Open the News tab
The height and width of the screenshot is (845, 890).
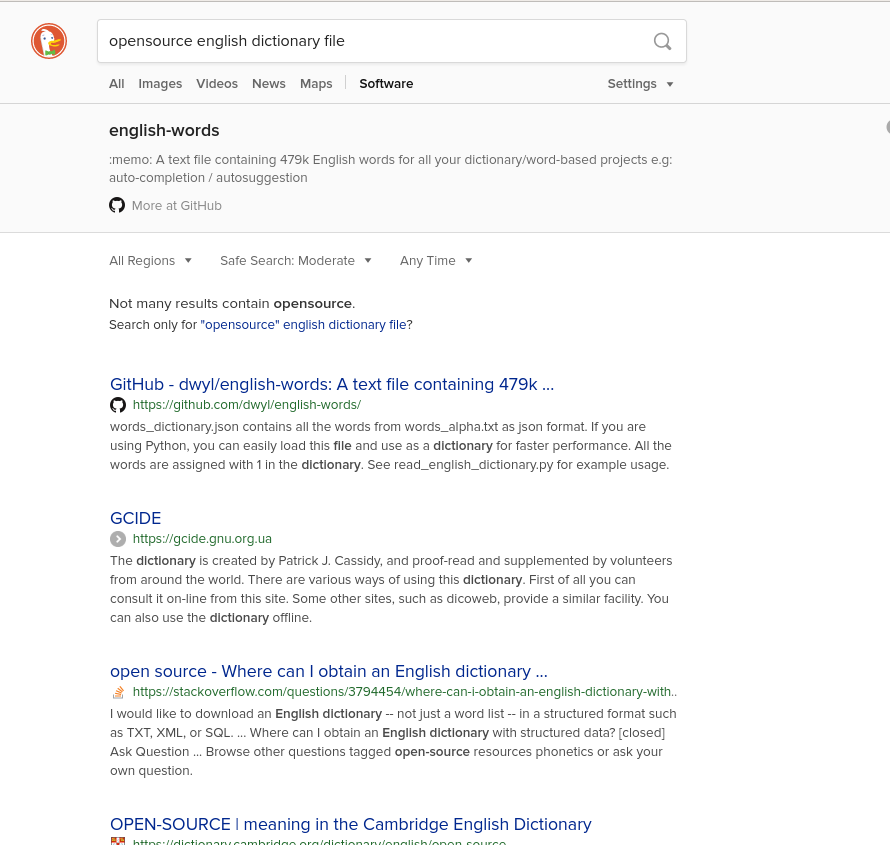[269, 84]
